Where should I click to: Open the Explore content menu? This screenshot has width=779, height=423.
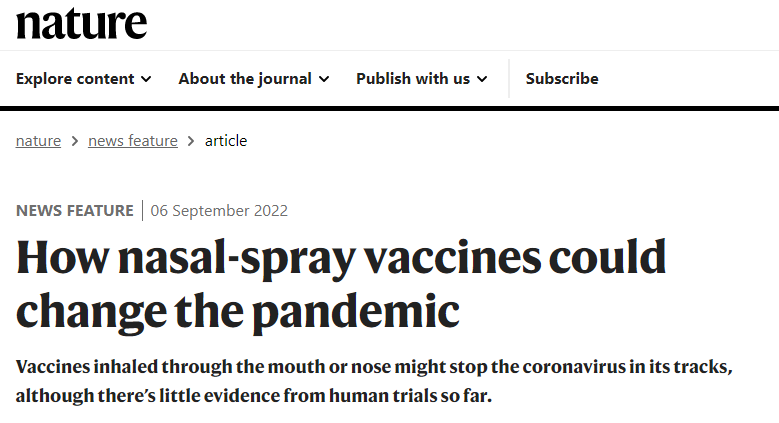(x=83, y=79)
